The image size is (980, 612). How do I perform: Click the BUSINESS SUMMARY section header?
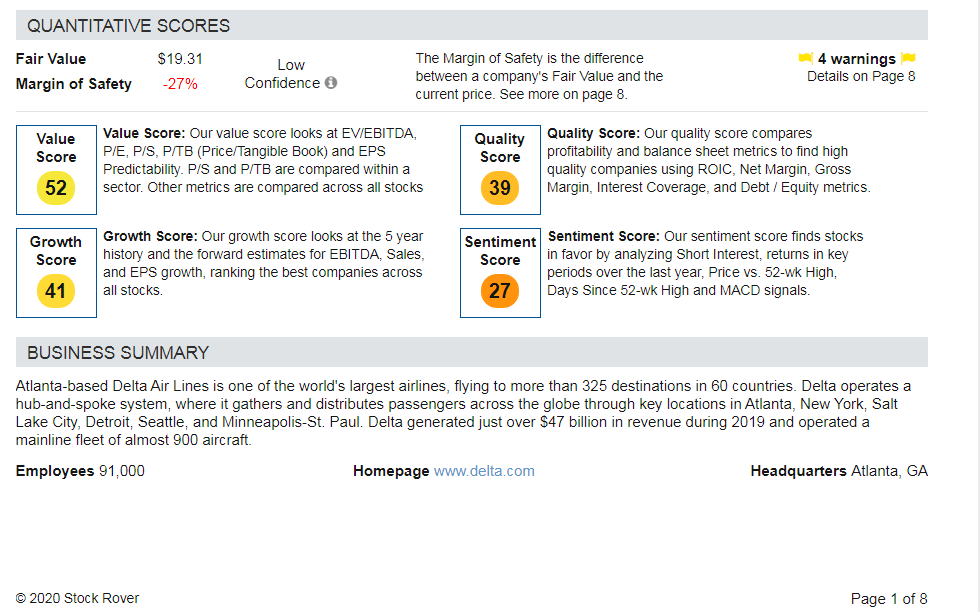click(472, 353)
